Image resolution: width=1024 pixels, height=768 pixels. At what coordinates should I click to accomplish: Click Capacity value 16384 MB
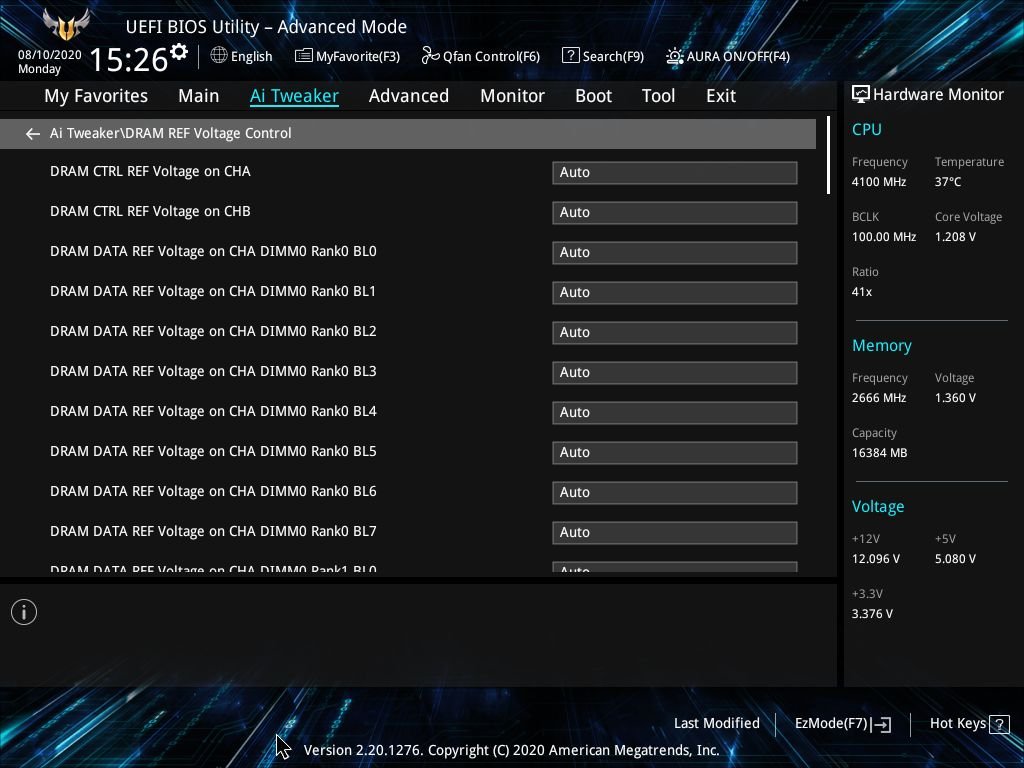(x=880, y=453)
